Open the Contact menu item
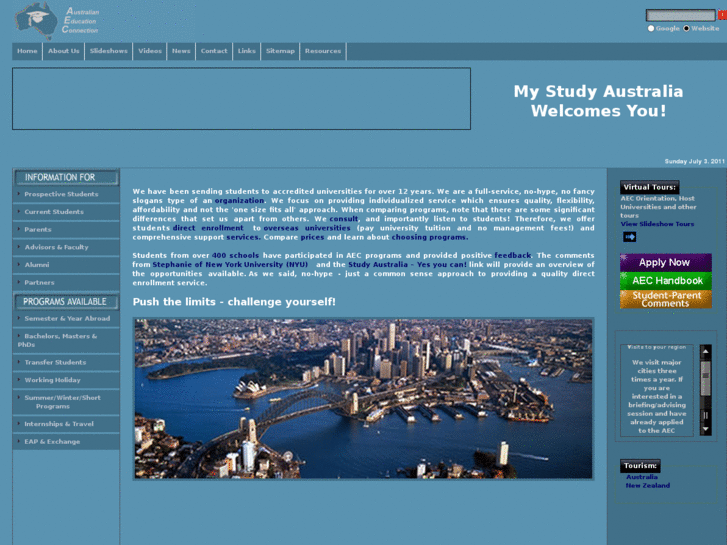Viewport: 727px width, 545px height. [x=214, y=51]
